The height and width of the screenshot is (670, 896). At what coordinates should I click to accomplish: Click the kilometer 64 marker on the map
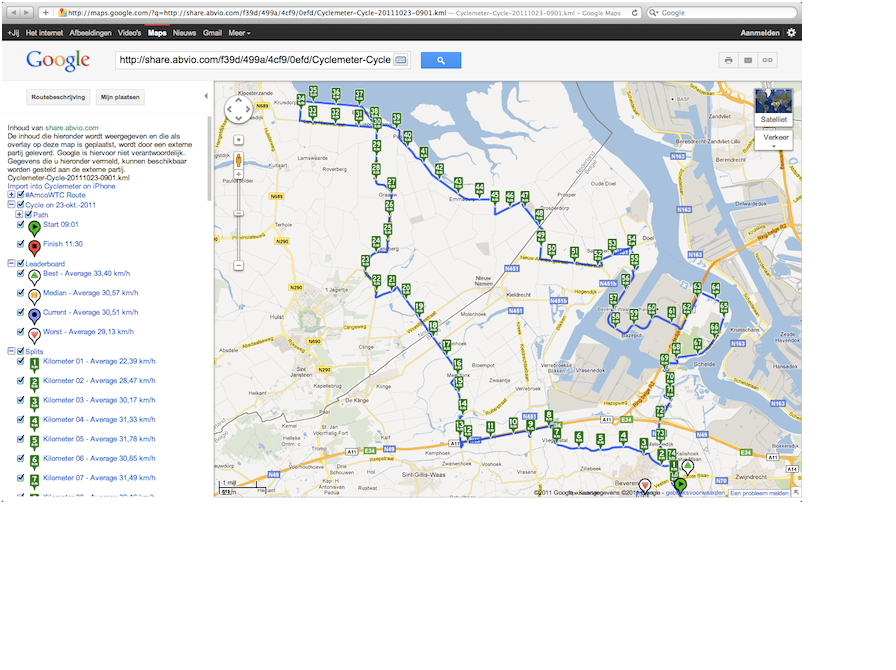[715, 290]
